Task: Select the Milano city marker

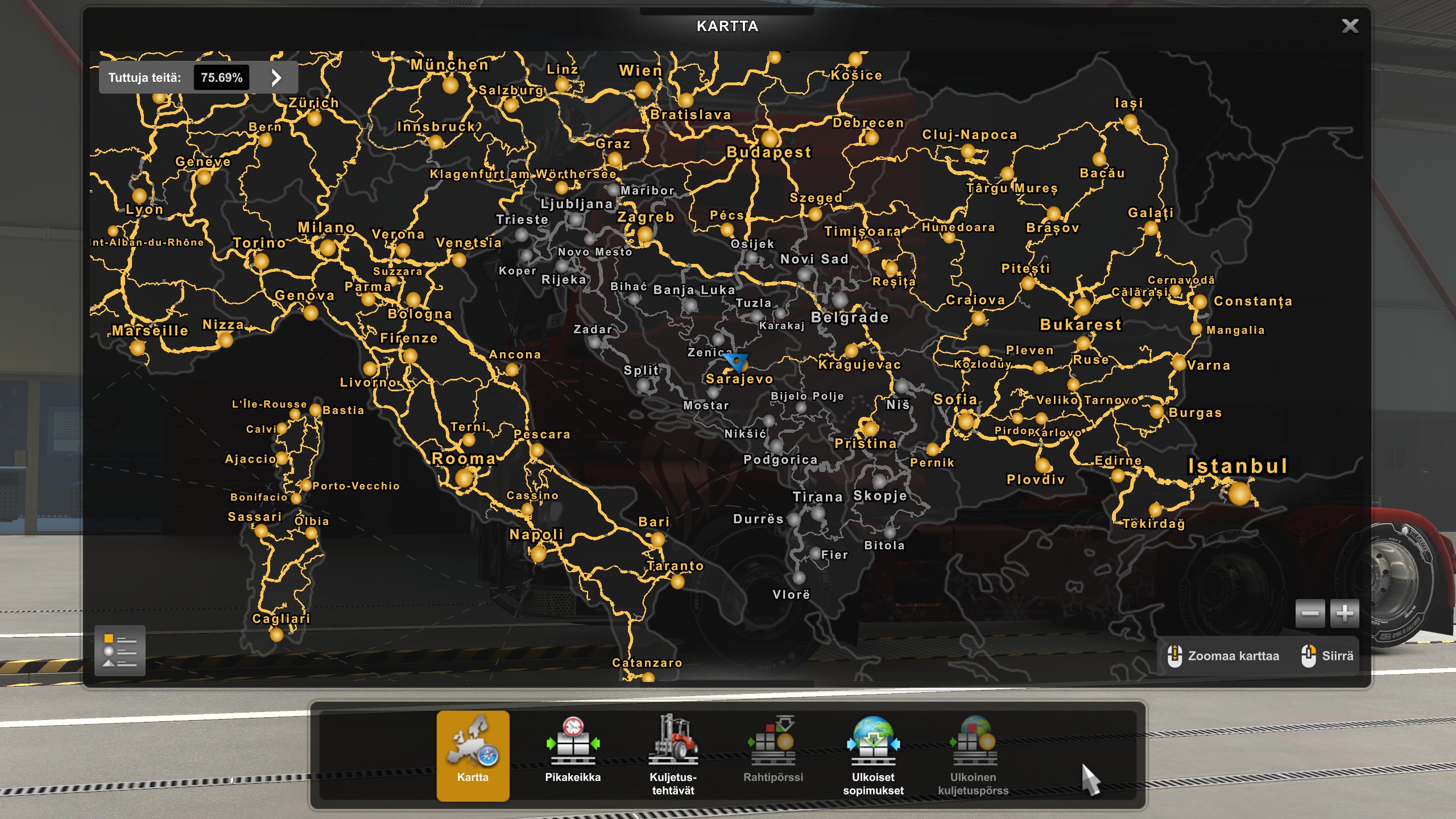Action: coord(328,248)
